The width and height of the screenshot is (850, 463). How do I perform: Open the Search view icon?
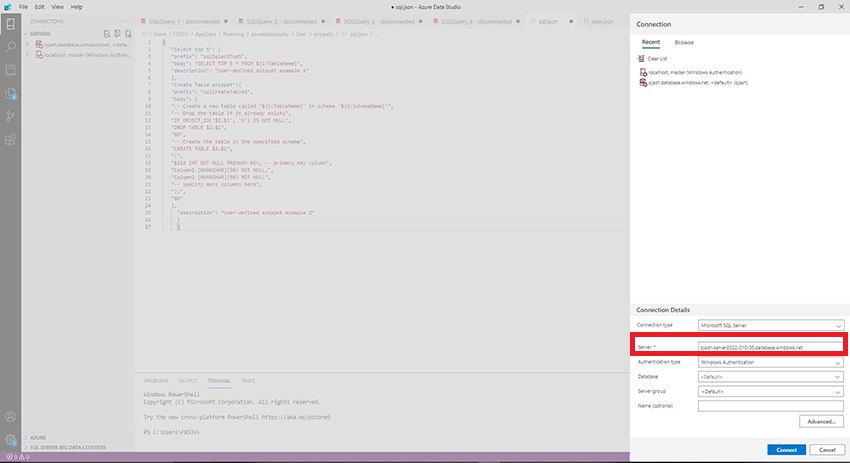tap(10, 47)
